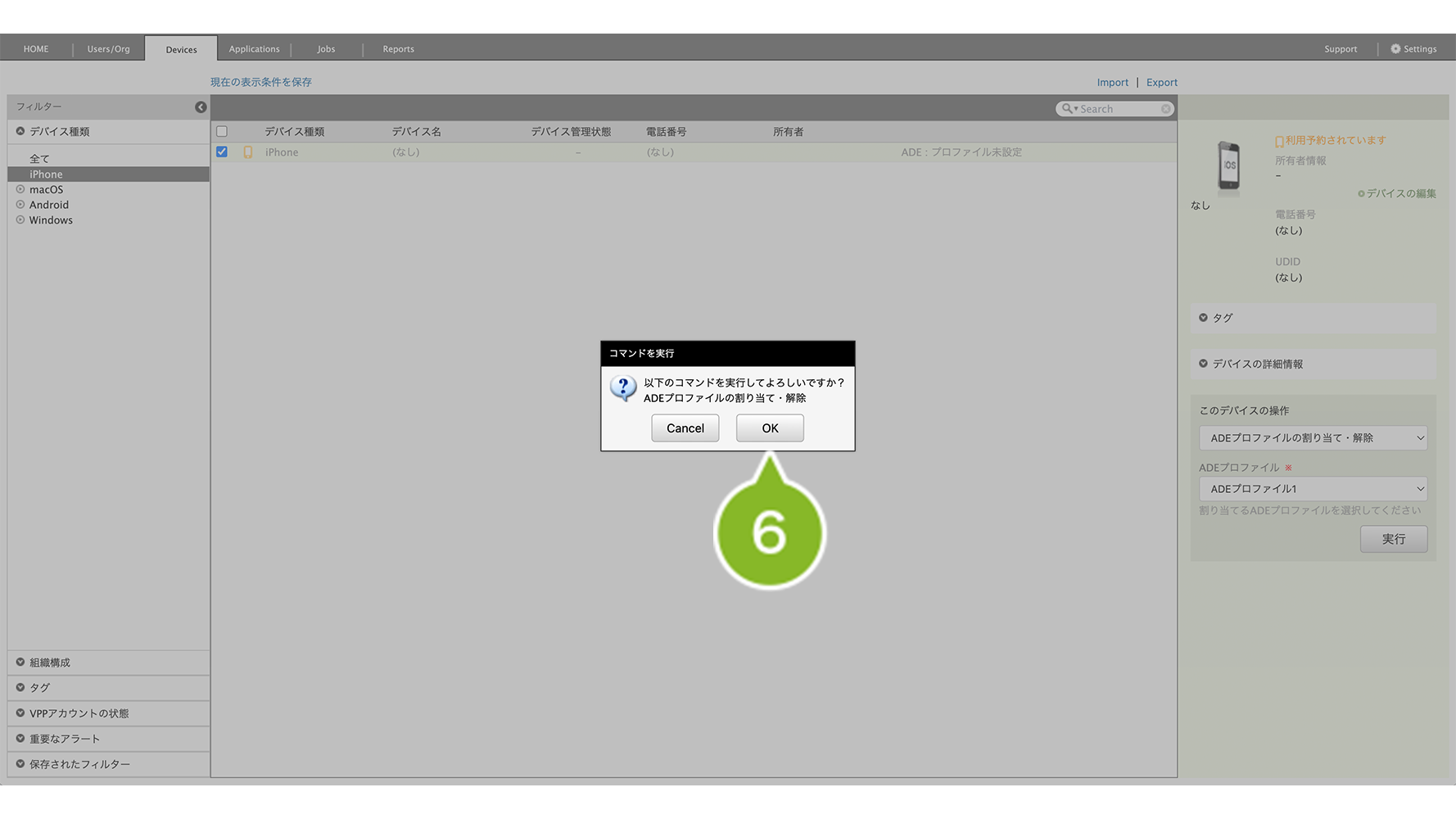Screen dimensions: 1456x819
Task: Click the Settings gear icon
Action: (x=1395, y=49)
